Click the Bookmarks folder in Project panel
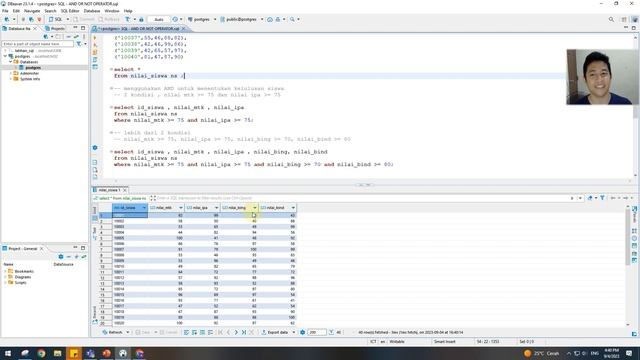Viewport: 640px width, 360px height. coord(24,271)
